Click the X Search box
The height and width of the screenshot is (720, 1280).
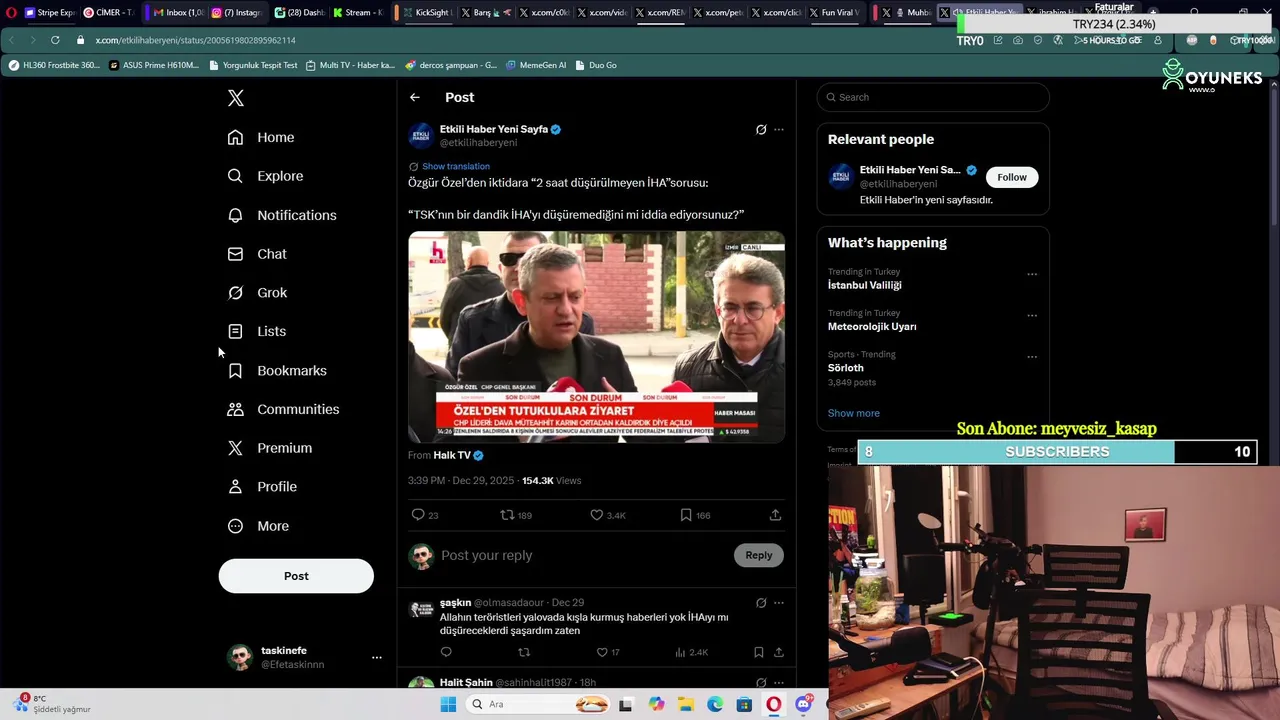pyautogui.click(x=933, y=97)
